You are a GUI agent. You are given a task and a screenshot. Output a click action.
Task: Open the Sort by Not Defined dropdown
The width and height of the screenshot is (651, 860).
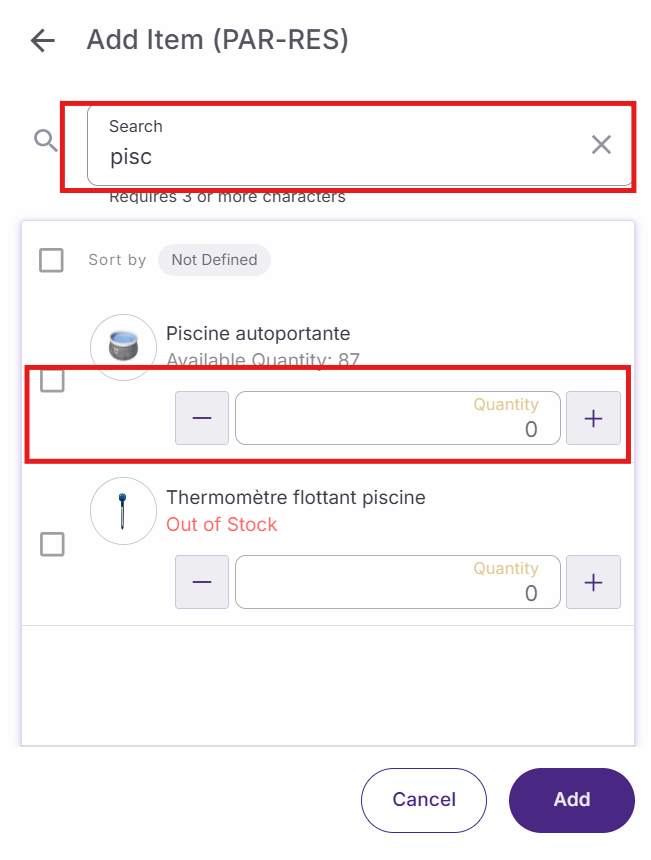[x=214, y=260]
